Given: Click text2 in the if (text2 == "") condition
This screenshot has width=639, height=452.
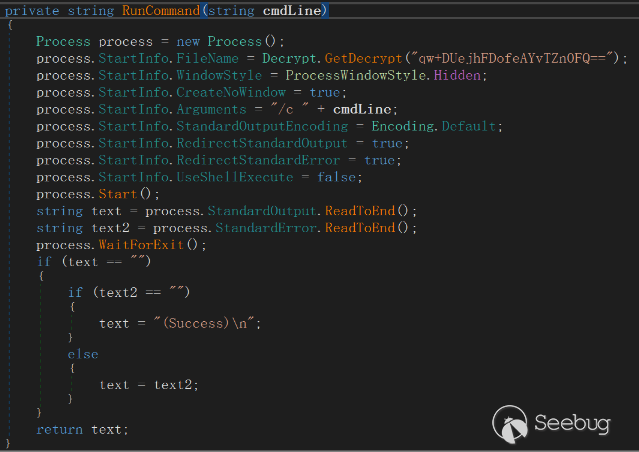Looking at the screenshot, I should pos(118,293).
